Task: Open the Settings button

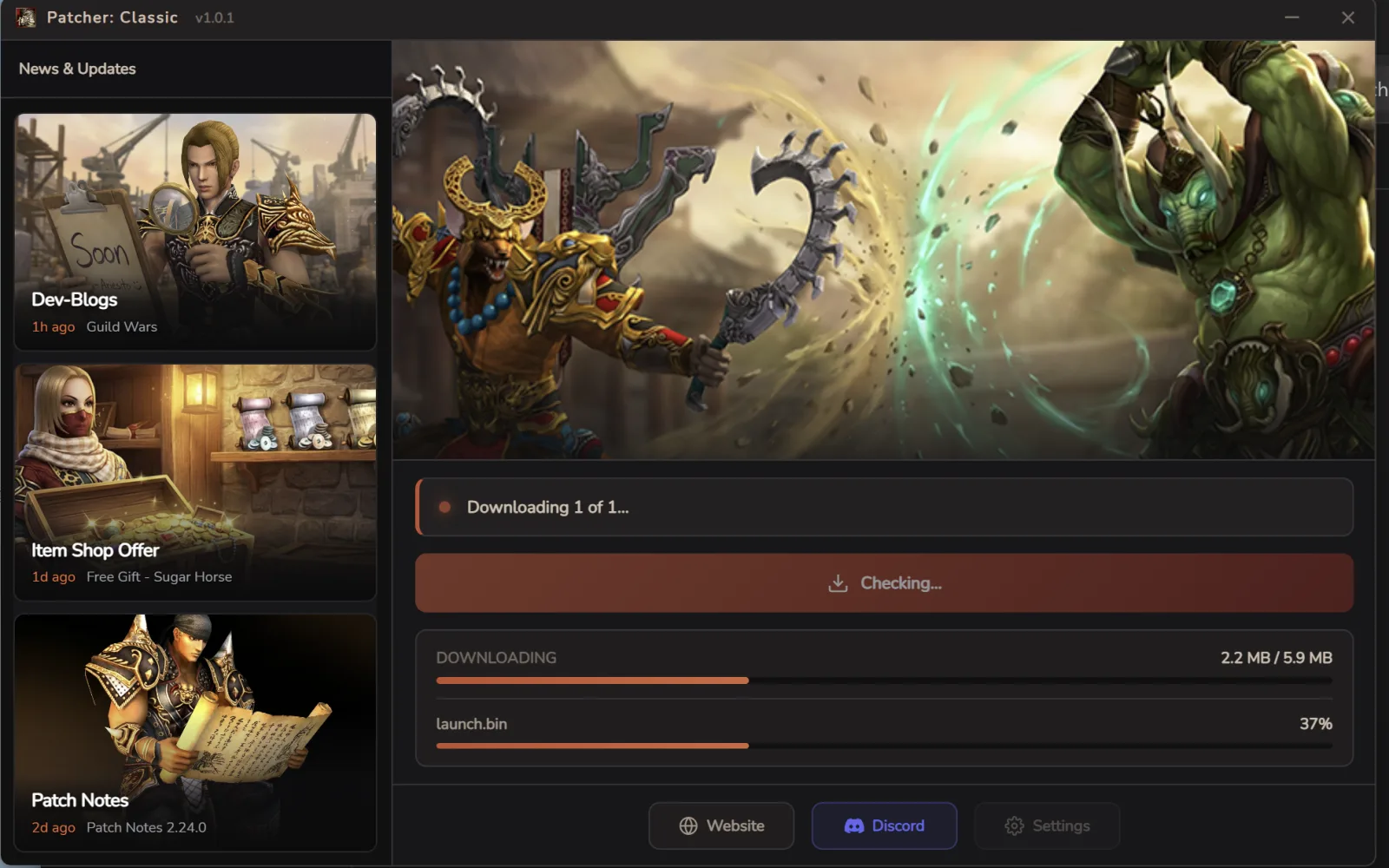Action: (x=1047, y=825)
